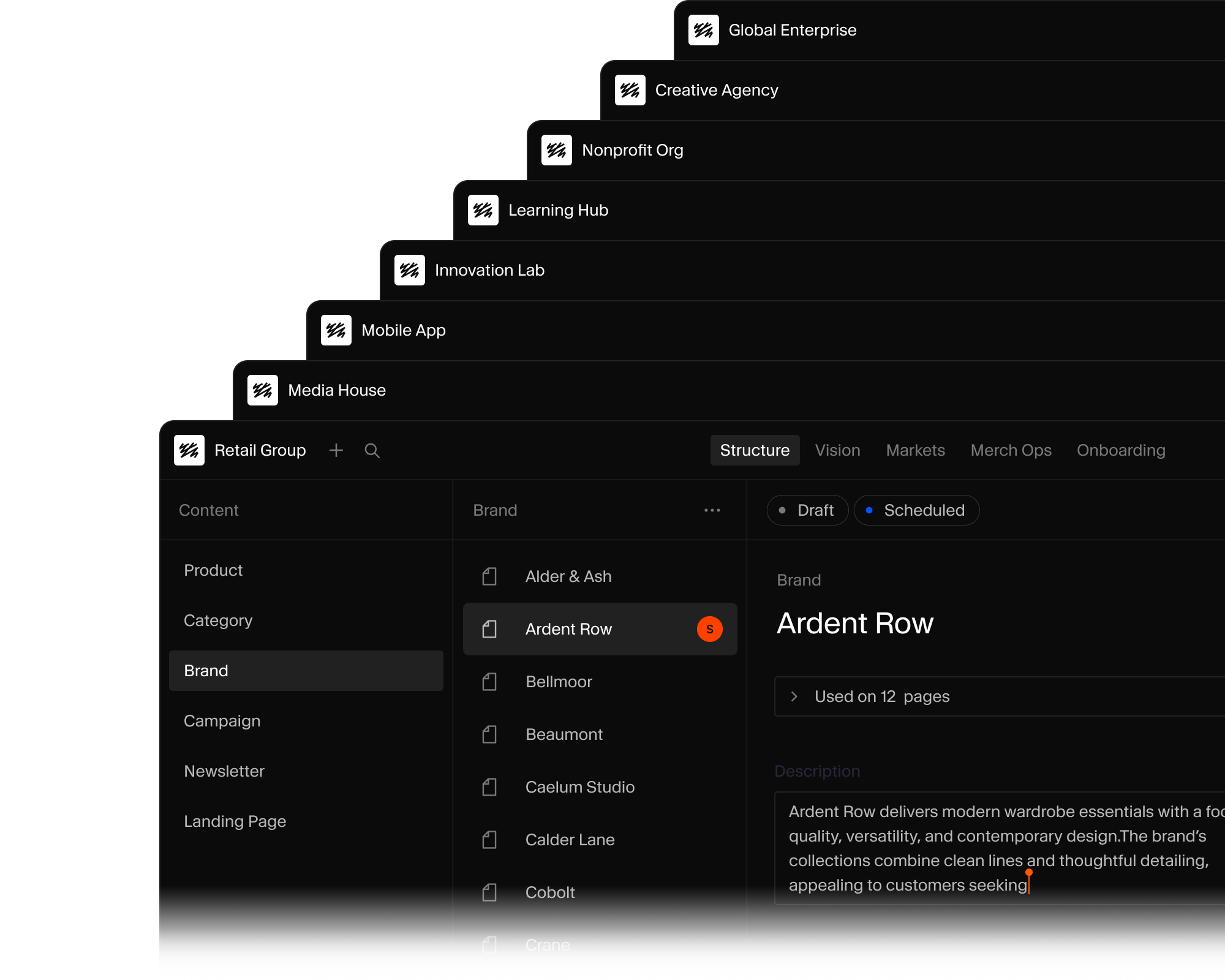Click the Retail Group logo icon

(x=189, y=450)
